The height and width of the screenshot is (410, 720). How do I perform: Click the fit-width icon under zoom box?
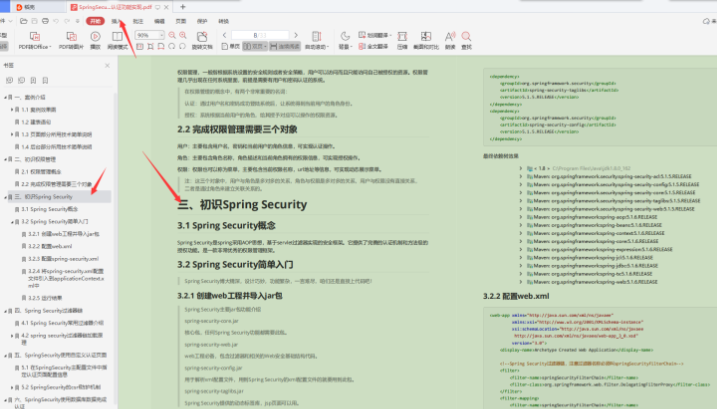161,46
